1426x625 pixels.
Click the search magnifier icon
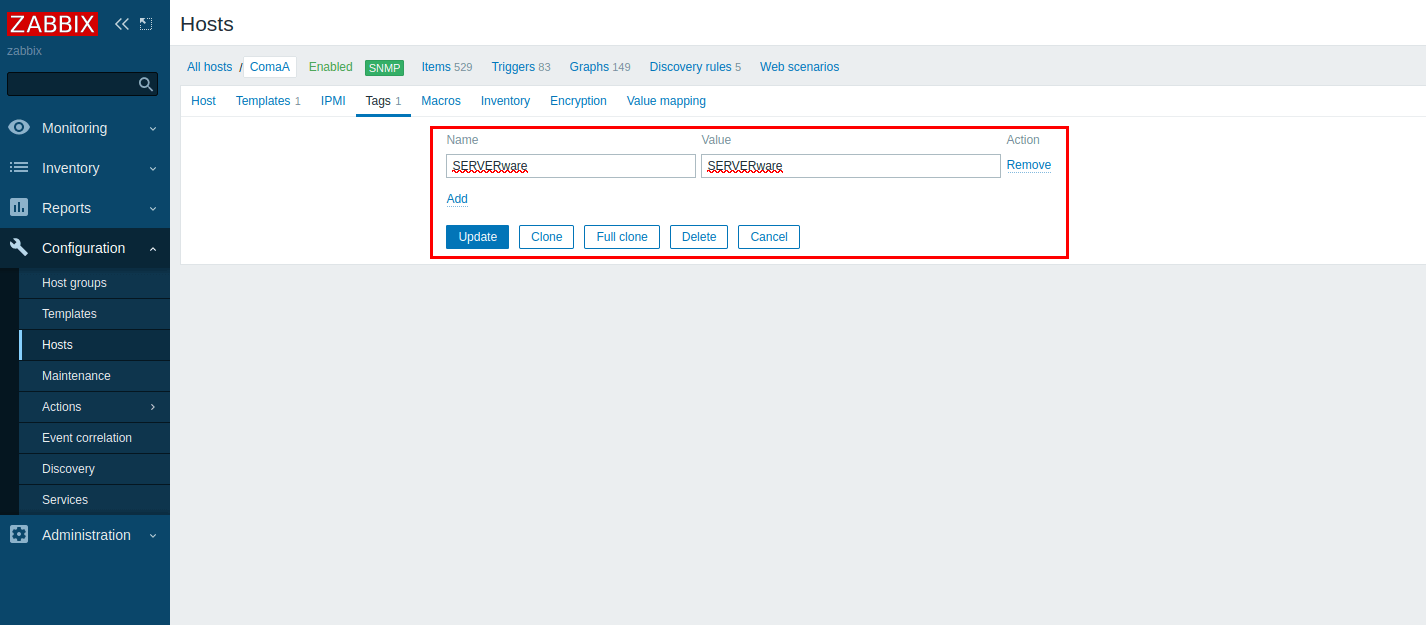146,84
